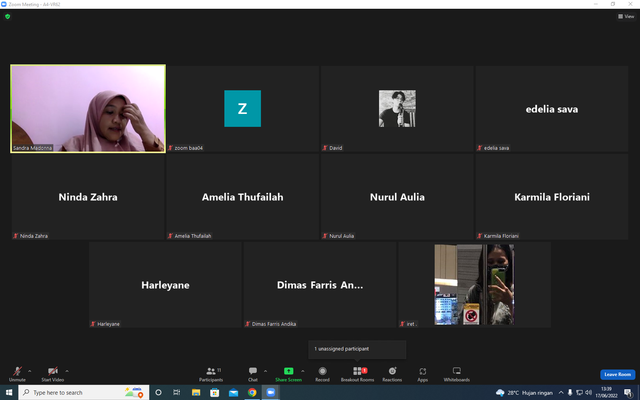
Task: Click the 'iret .' name label
Action: [x=411, y=324]
